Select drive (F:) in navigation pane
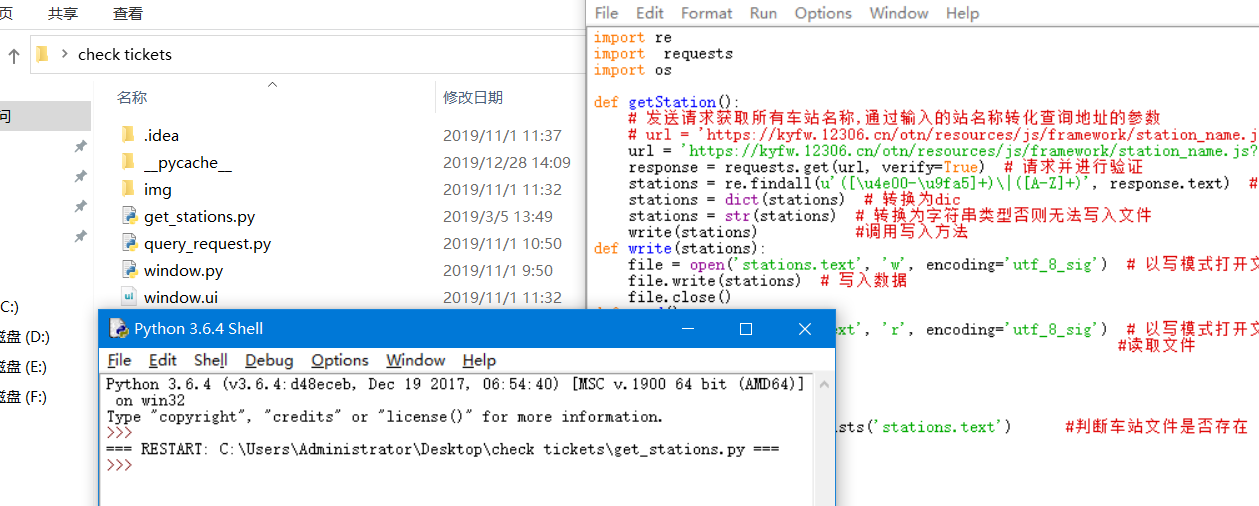Viewport: 1259px width, 506px height. point(24,397)
